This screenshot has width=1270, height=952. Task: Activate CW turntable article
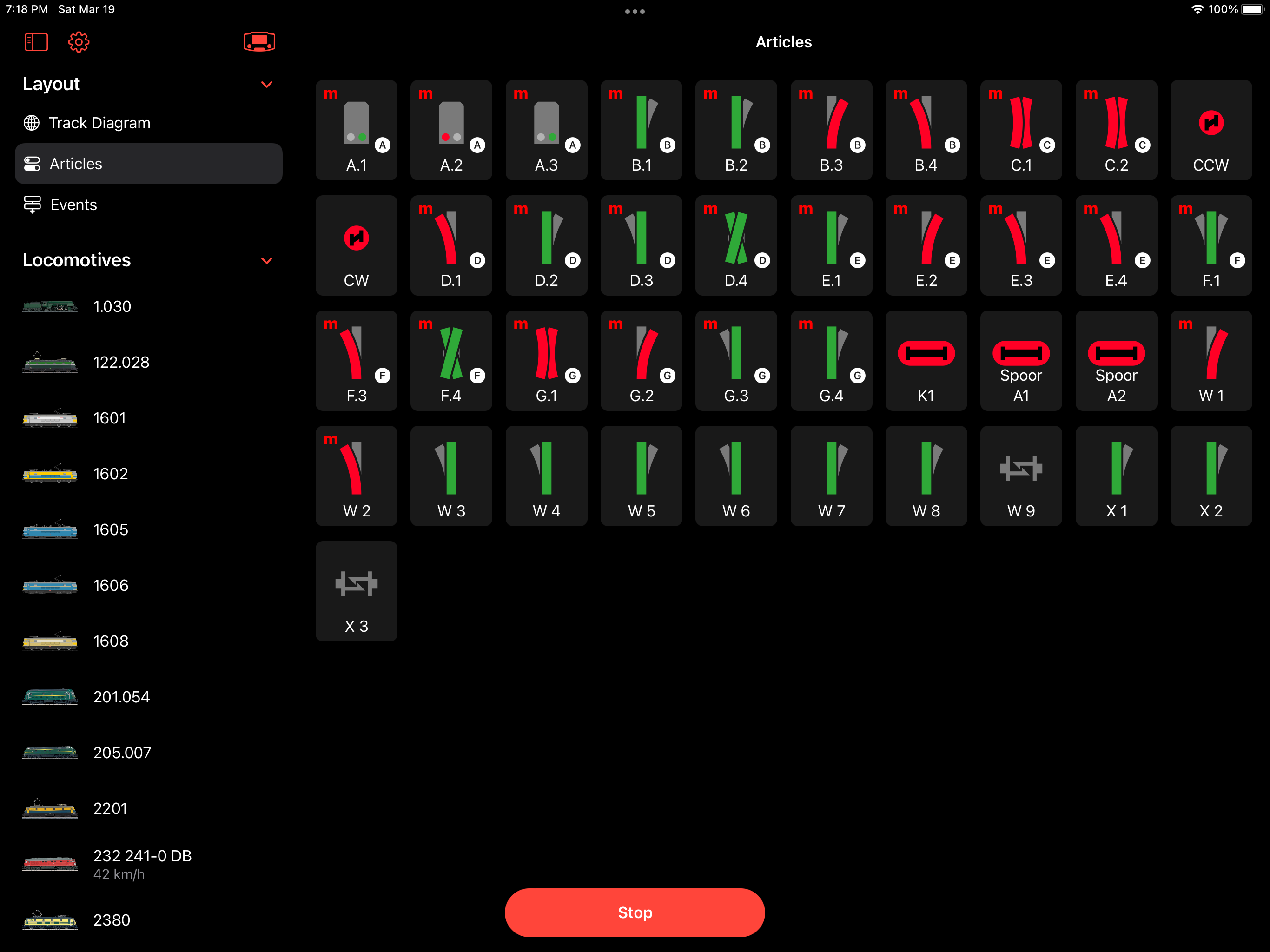356,246
